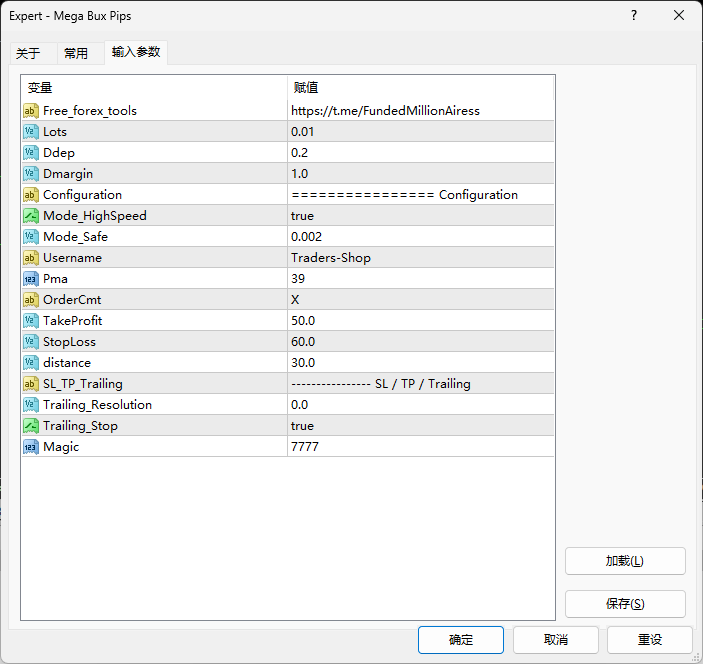Click the help question mark in title bar
703x664 pixels.
(x=634, y=15)
